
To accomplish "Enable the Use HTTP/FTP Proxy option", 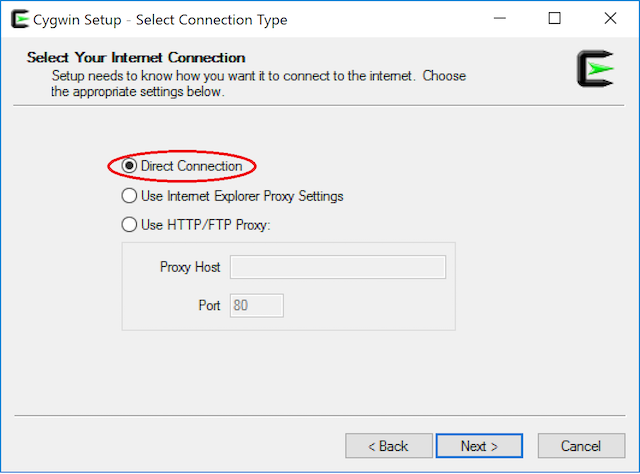I will [130, 225].
